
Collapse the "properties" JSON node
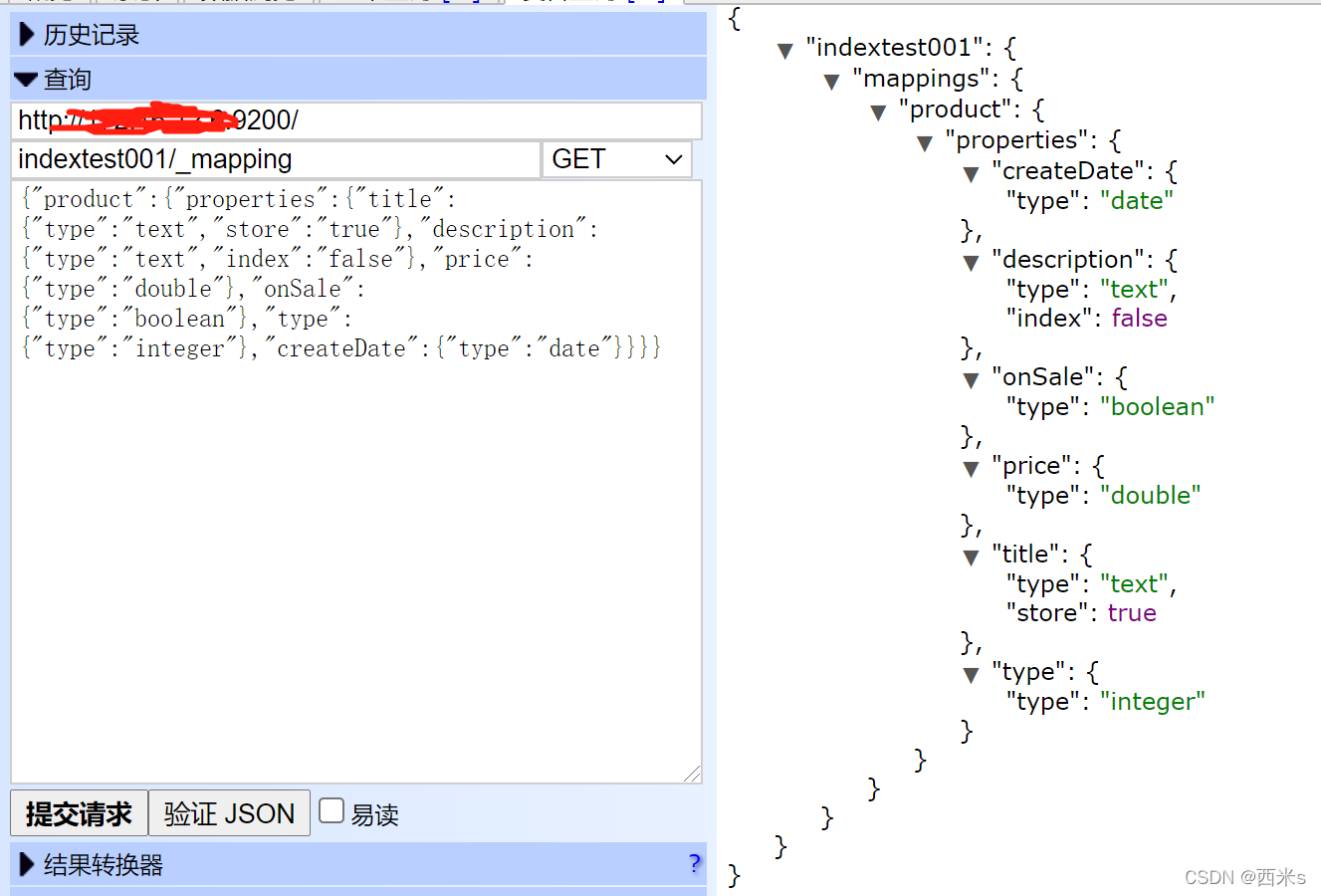924,143
